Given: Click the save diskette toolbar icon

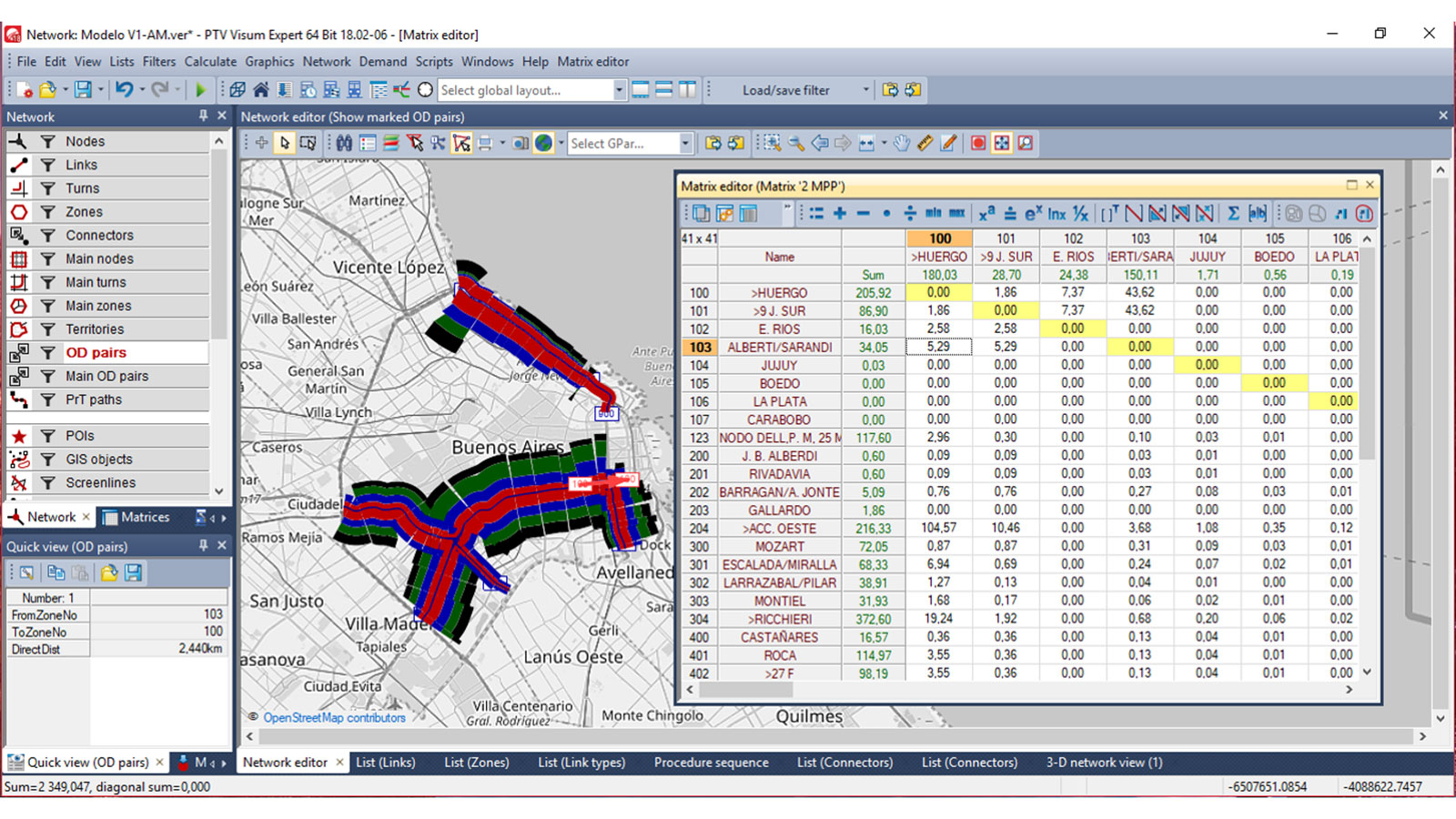Looking at the screenshot, I should pos(83,89).
